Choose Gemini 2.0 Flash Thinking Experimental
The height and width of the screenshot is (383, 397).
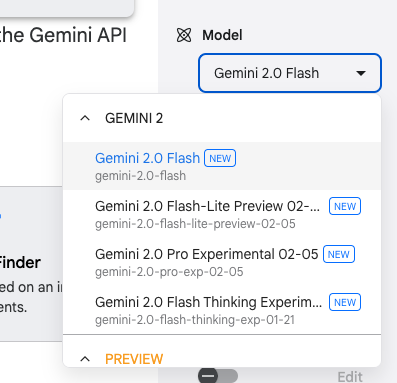coord(222,310)
